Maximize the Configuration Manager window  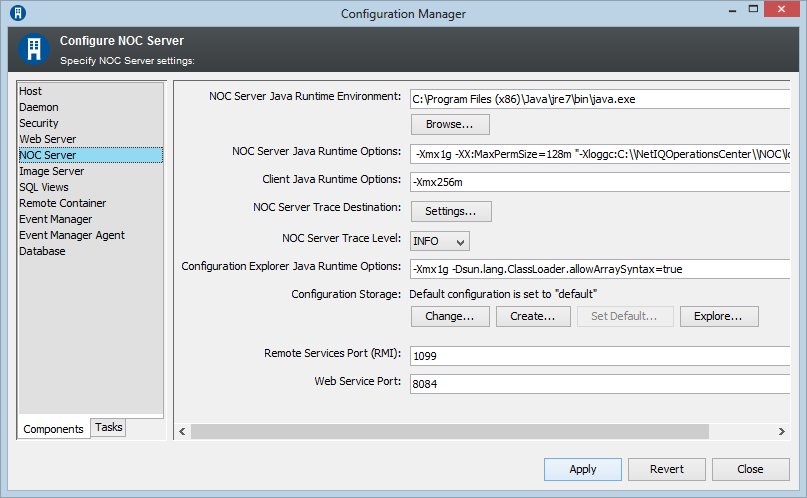click(x=753, y=9)
